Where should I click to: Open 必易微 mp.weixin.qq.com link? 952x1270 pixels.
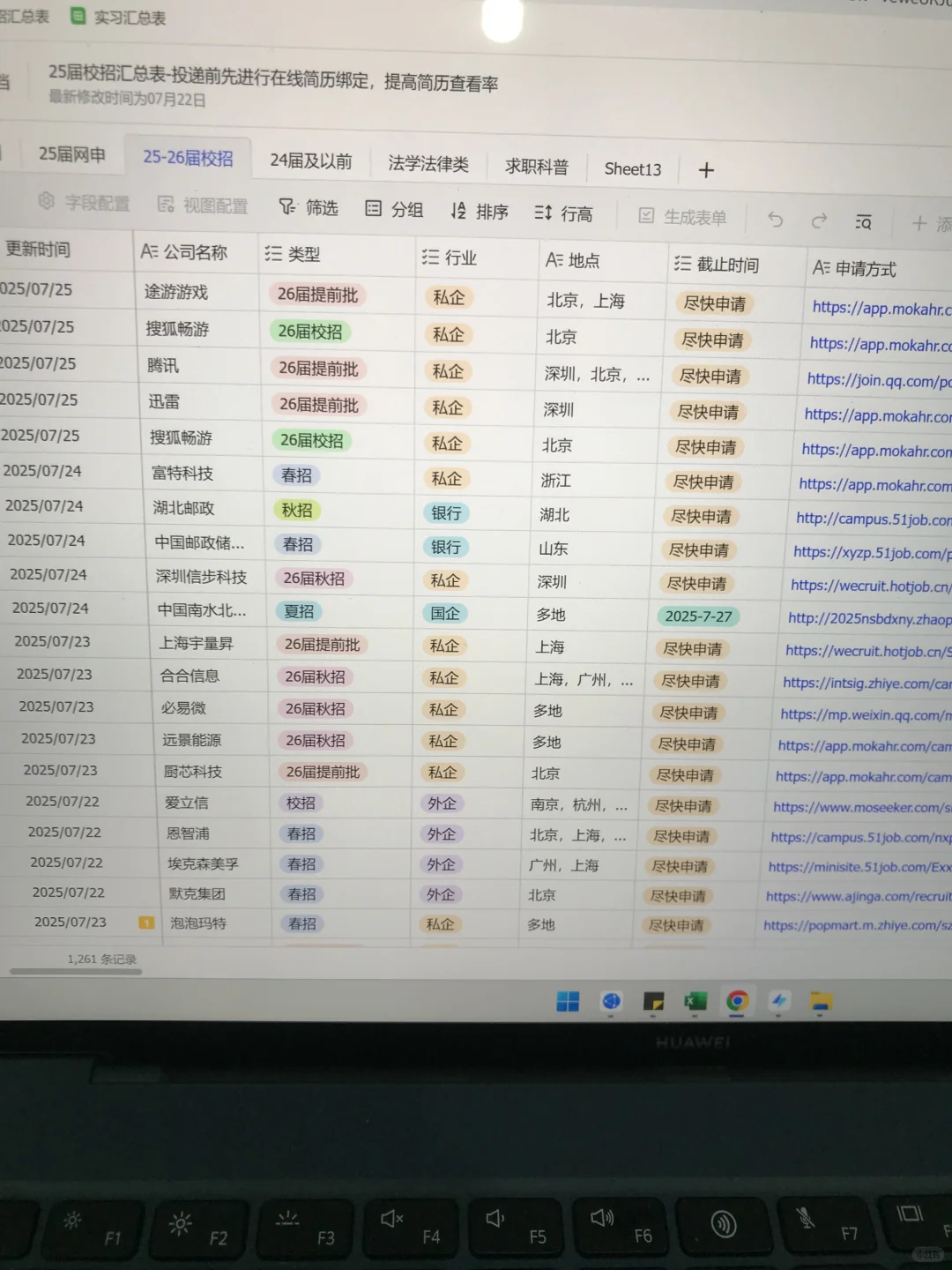coord(866,714)
